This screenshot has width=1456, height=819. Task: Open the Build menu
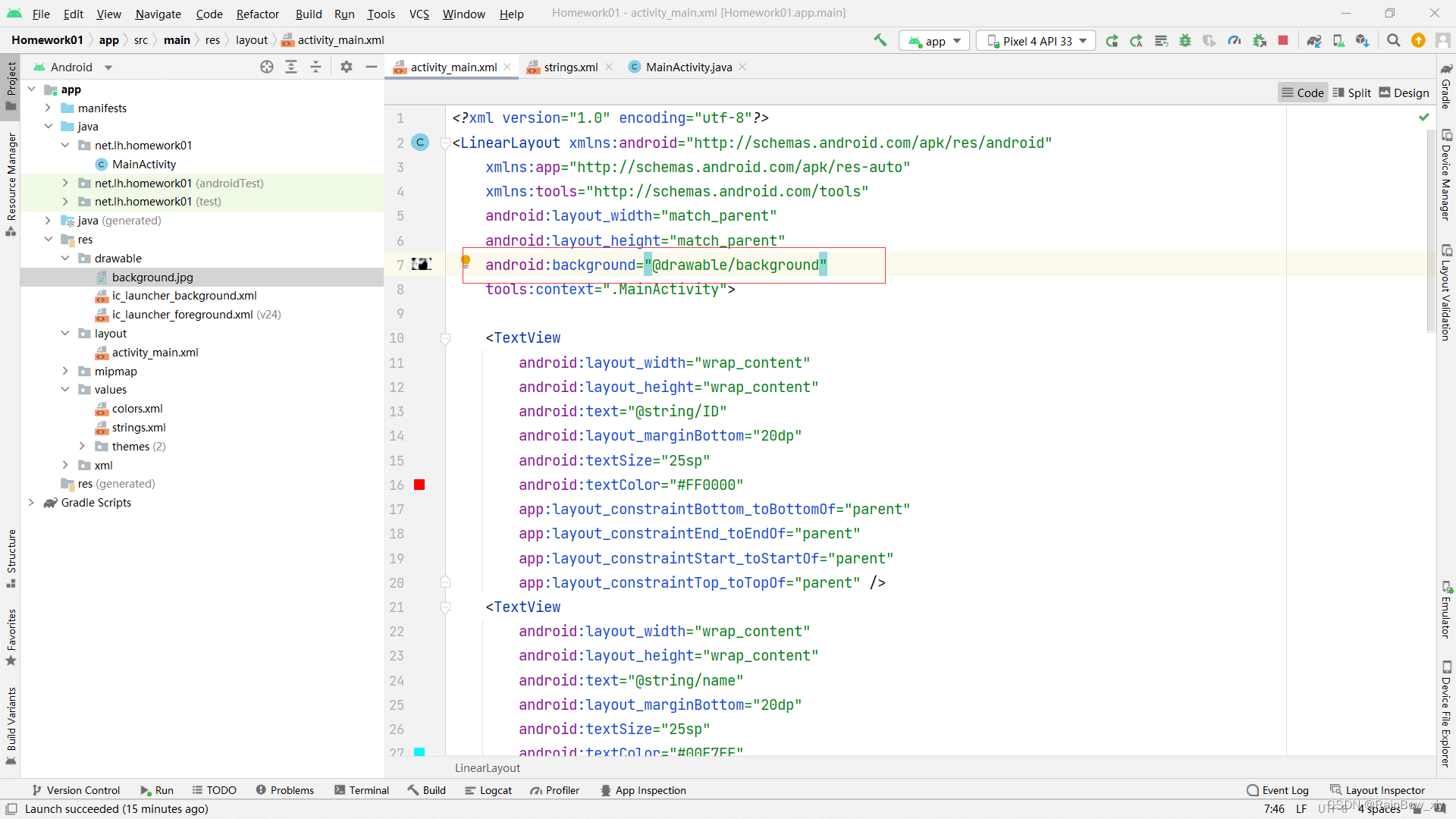pyautogui.click(x=308, y=14)
